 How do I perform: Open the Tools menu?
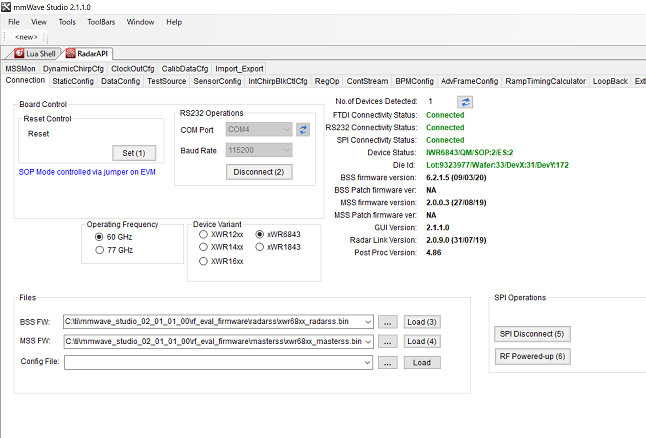pos(67,22)
